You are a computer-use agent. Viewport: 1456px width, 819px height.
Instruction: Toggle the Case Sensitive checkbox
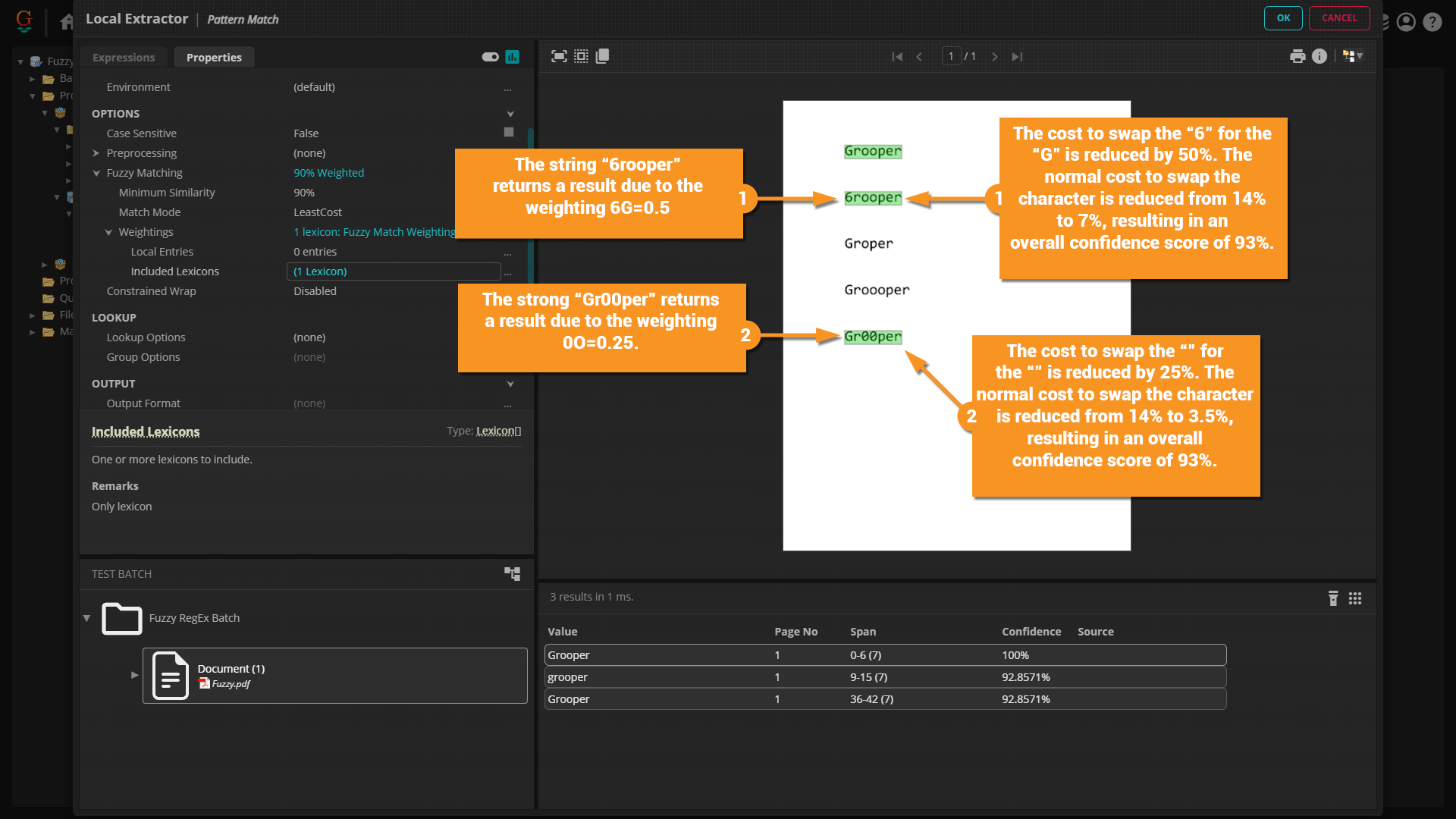pos(509,132)
